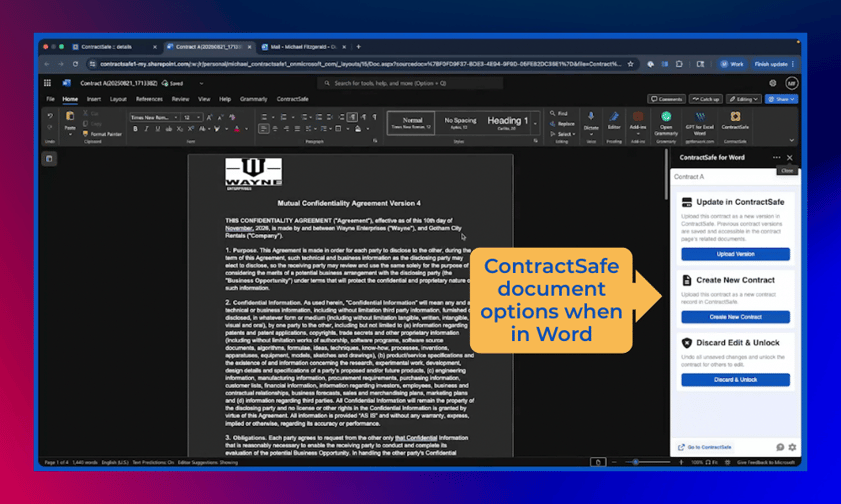Open document title dropdown next to Saved

pyautogui.click(x=201, y=84)
